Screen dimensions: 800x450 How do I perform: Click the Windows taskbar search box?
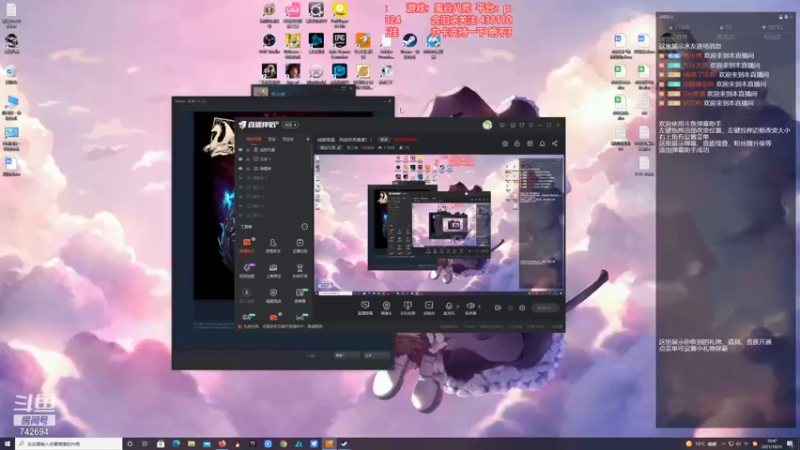69,444
